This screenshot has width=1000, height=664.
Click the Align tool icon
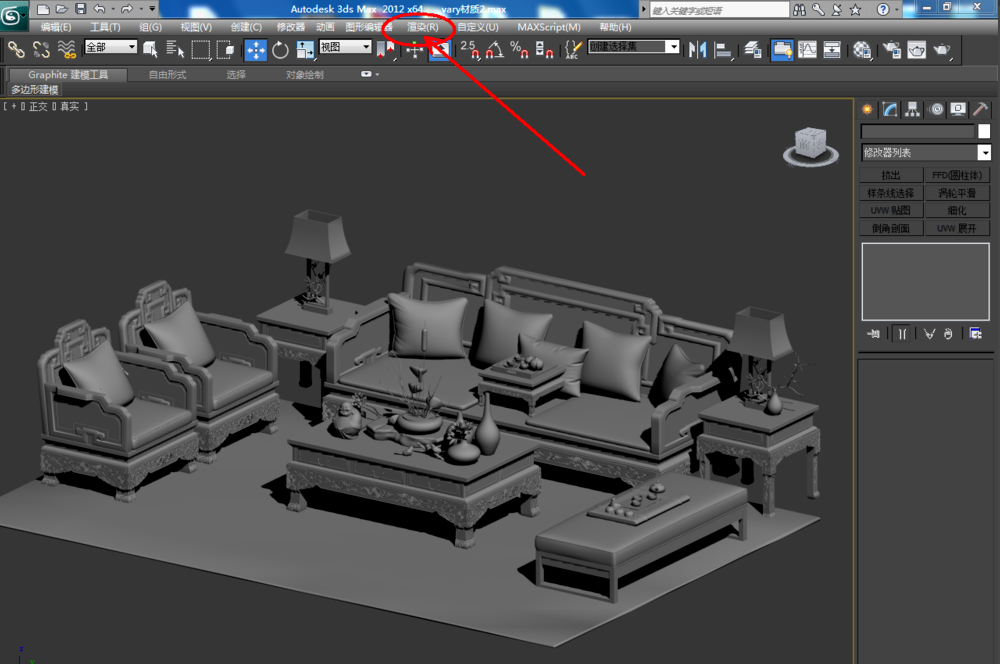723,50
